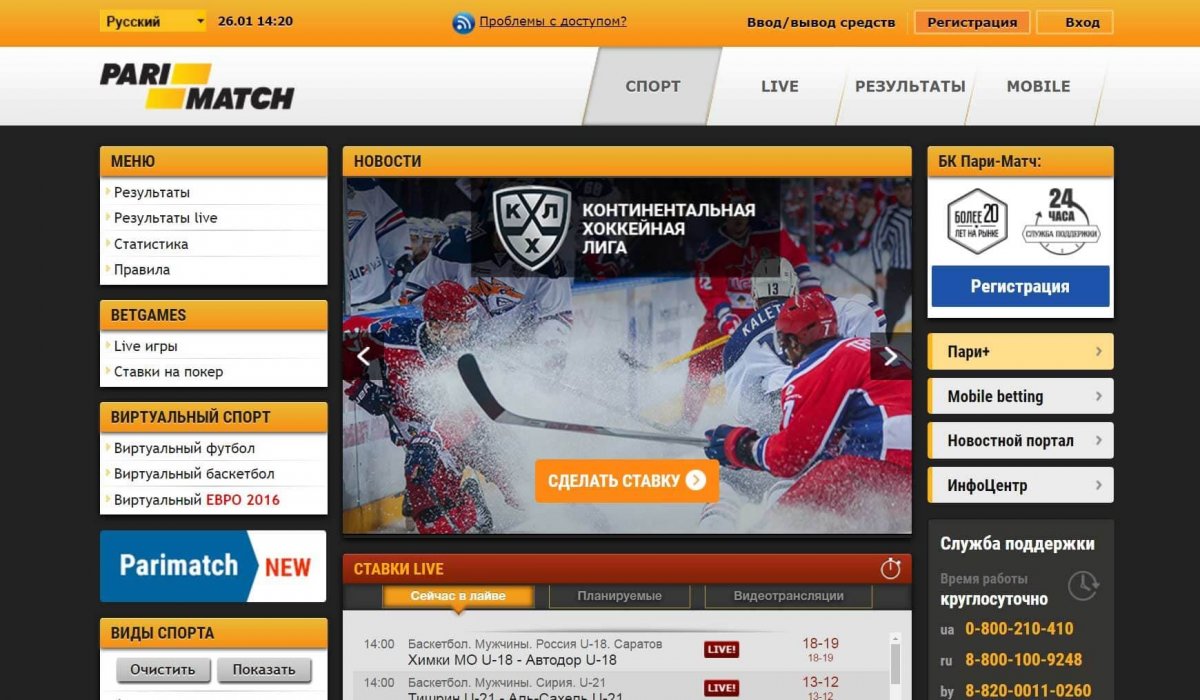Select the Планируемые tab
This screenshot has width=1200, height=700.
point(619,596)
